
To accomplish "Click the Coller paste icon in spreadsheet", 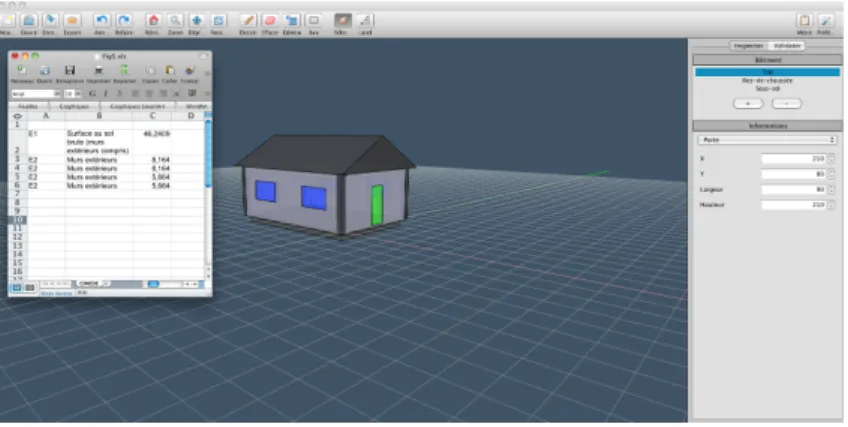I will 170,70.
